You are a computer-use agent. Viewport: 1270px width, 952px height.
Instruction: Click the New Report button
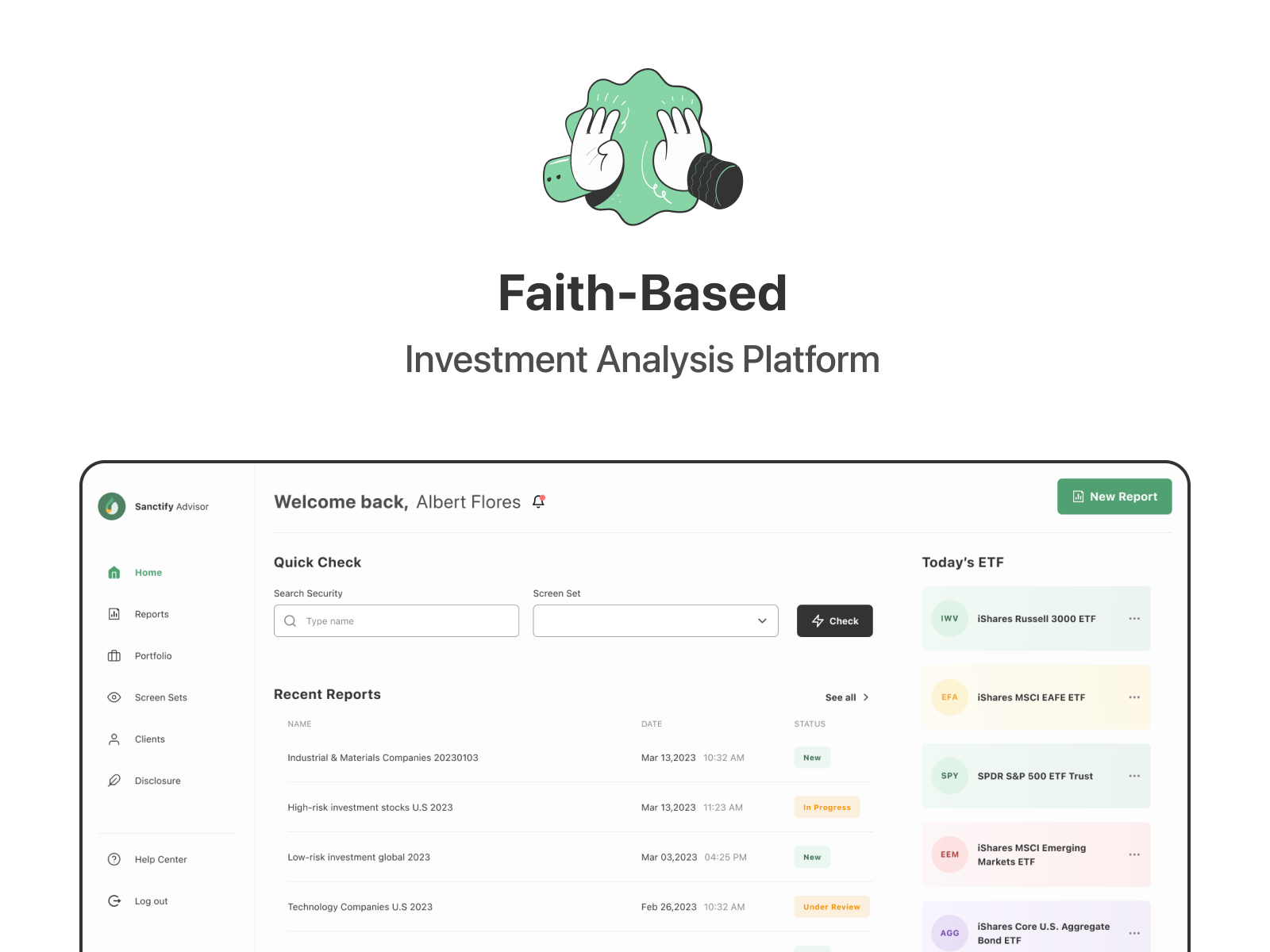tap(1114, 497)
